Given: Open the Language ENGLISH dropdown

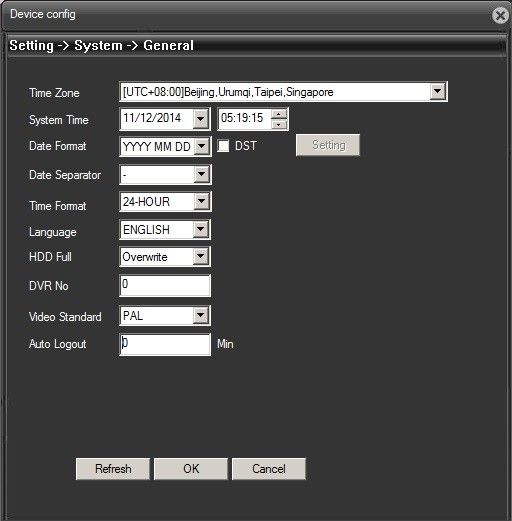Looking at the screenshot, I should coord(201,229).
